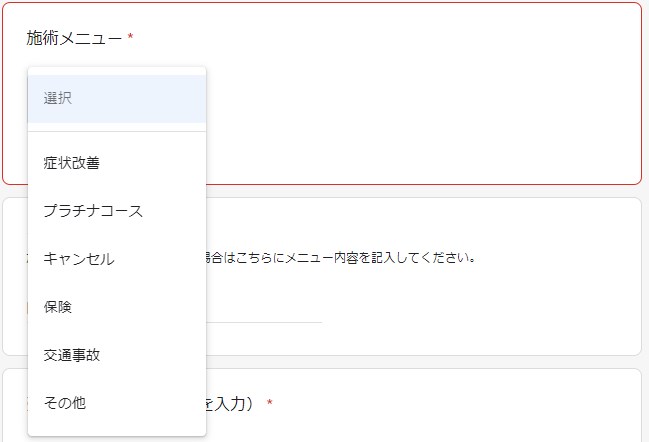Click the red asterisk after を入力)
Screen dimensions: 649x442
click(269, 404)
